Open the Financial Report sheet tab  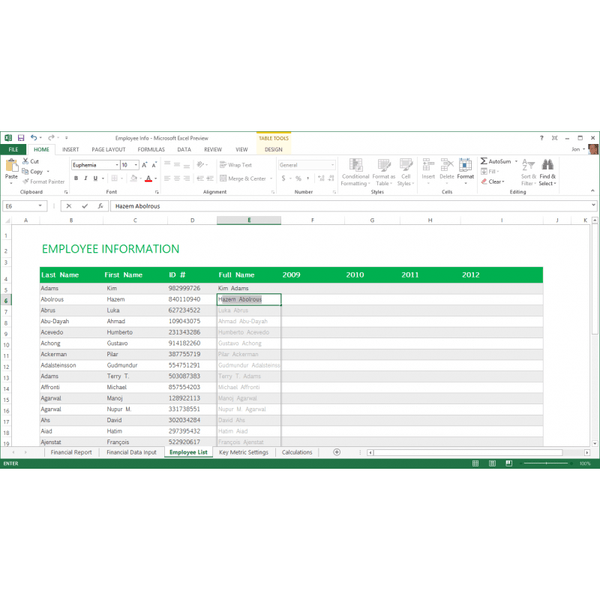[x=71, y=452]
